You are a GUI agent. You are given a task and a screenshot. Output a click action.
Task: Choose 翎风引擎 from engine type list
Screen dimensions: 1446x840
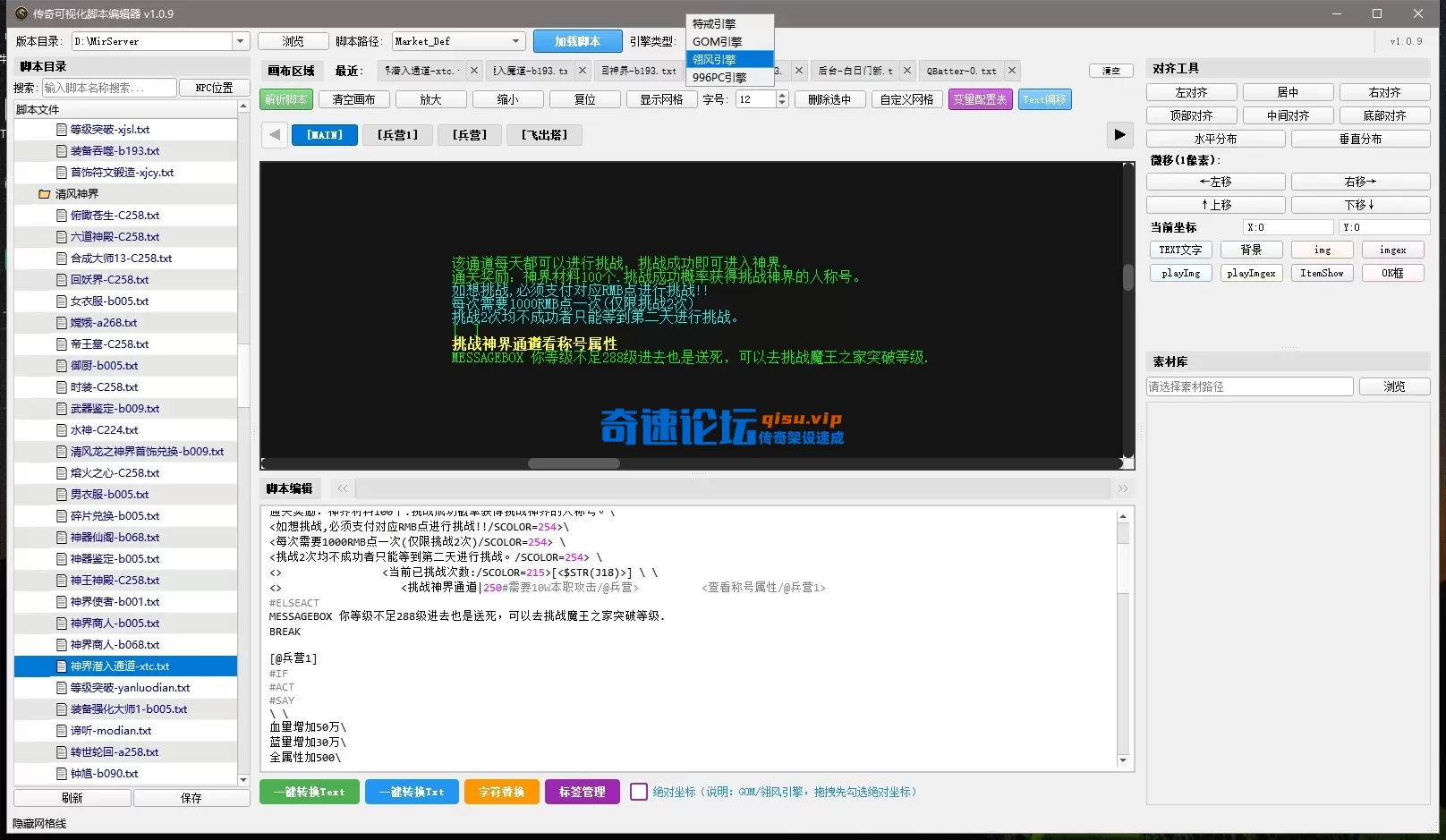[x=729, y=59]
